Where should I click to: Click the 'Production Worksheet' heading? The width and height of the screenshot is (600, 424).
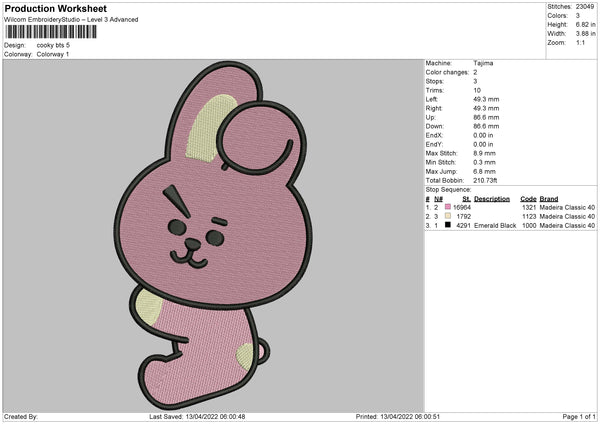(x=55, y=8)
